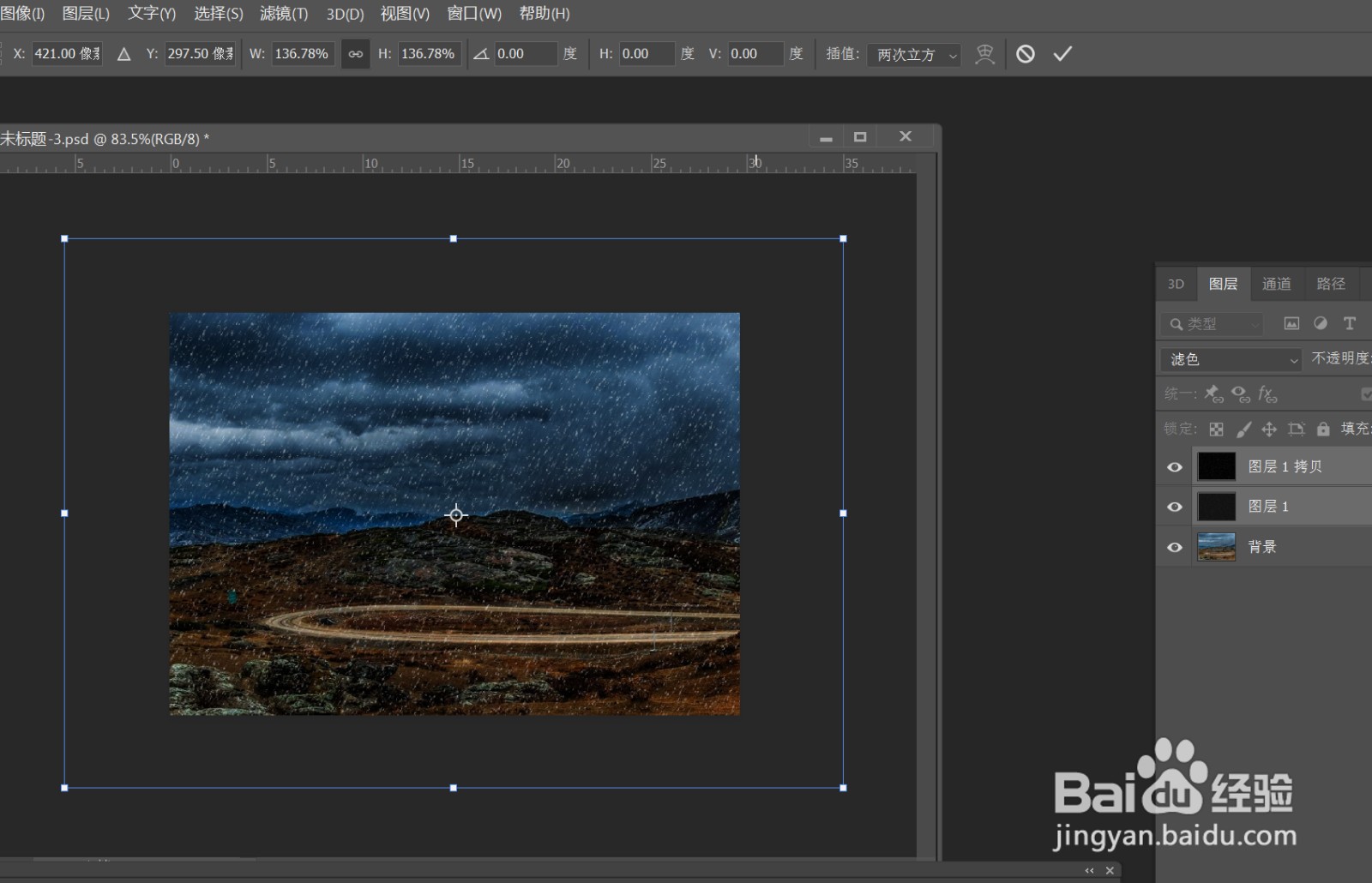This screenshot has height=883, width=1372.
Task: Lock image pixels brush icon
Action: (1243, 429)
